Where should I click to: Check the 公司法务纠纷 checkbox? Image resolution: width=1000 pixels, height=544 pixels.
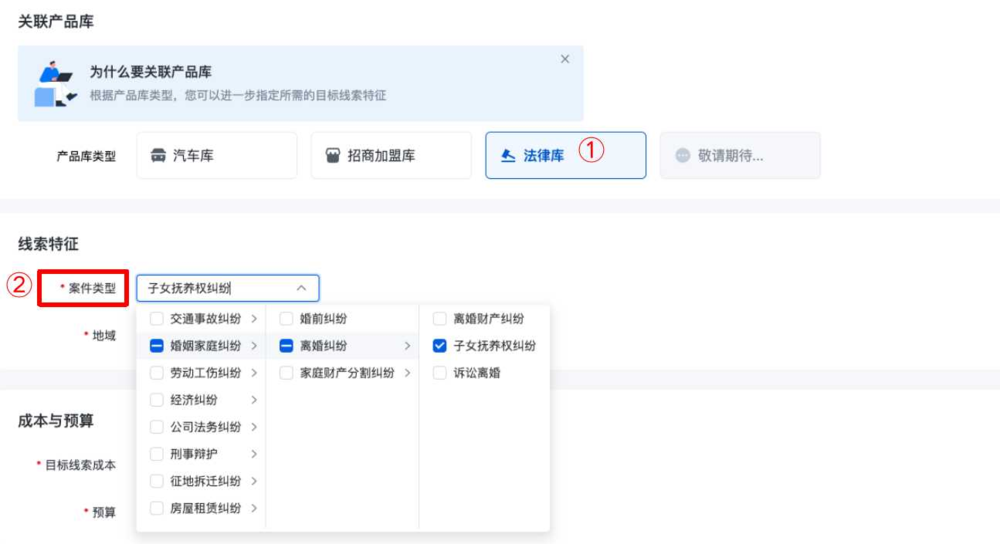[x=156, y=427]
